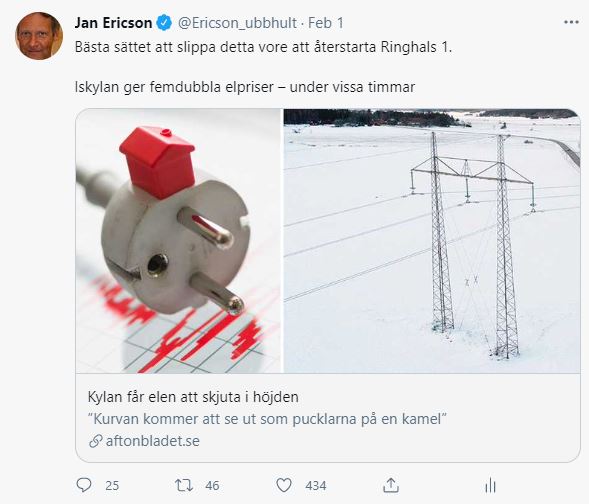Click the aftonbladet.se source link
The height and width of the screenshot is (504, 589).
coord(153,441)
